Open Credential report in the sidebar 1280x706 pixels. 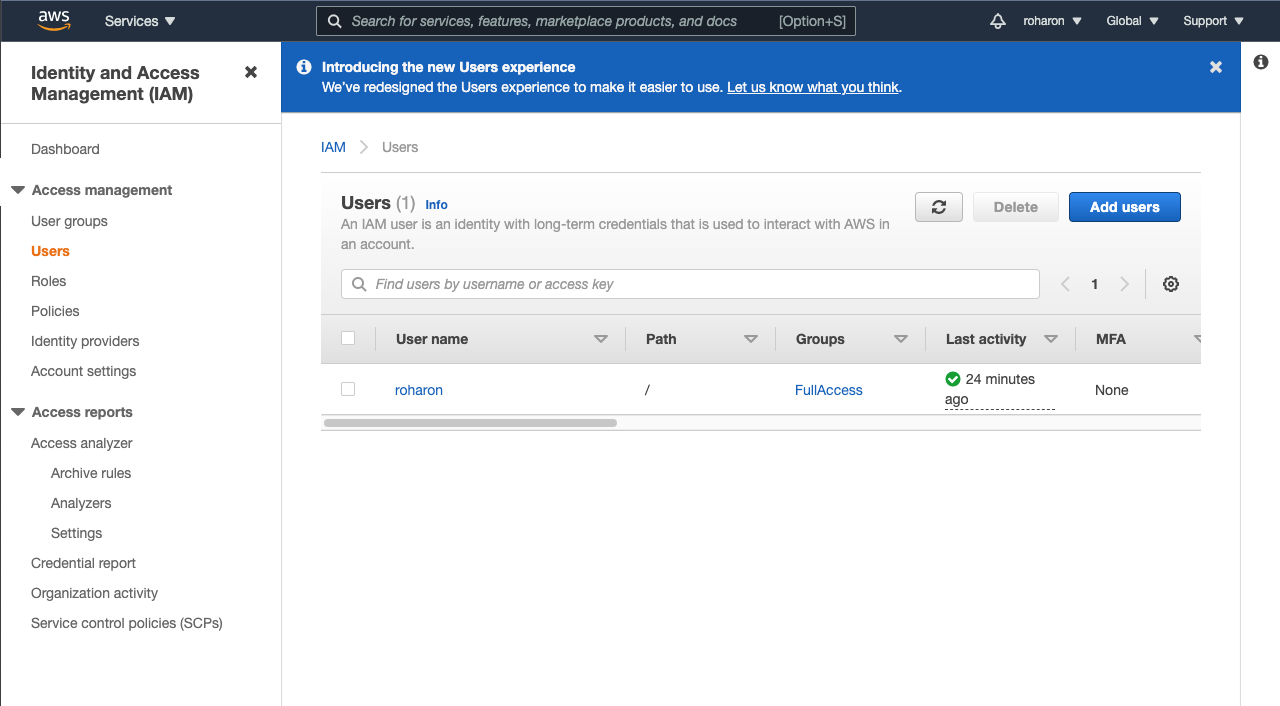pyautogui.click(x=83, y=563)
